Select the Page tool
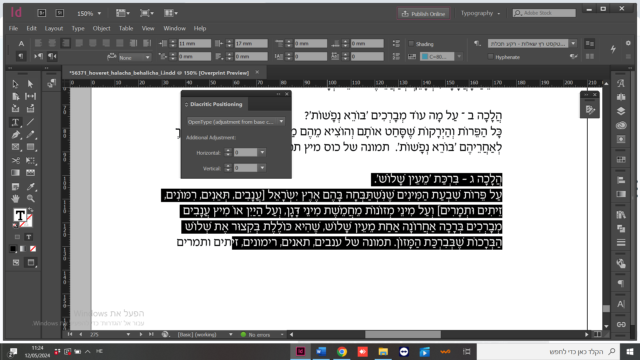Image resolution: width=640 pixels, height=360 pixels. click(x=15, y=96)
